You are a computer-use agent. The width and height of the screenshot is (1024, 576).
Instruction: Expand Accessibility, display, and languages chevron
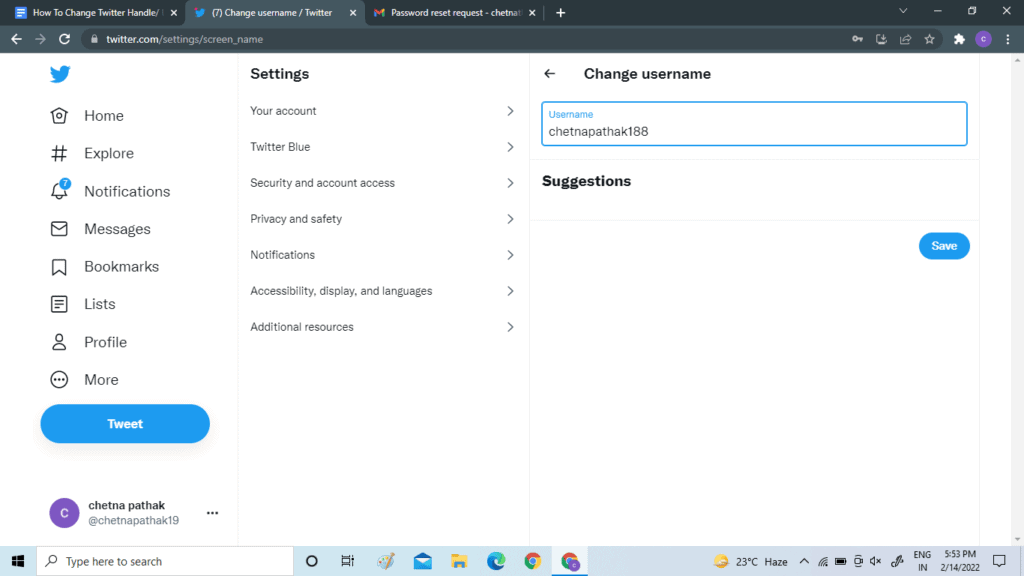point(510,291)
